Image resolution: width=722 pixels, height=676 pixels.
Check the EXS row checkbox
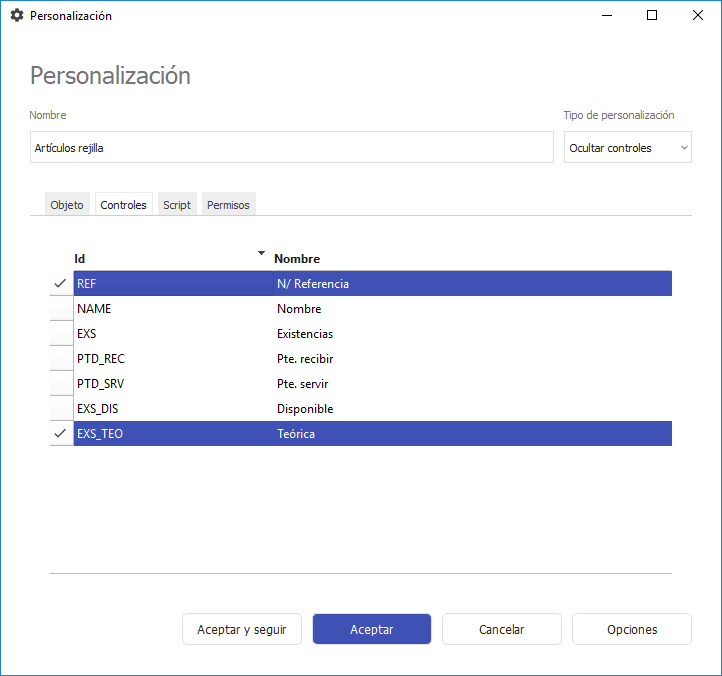click(x=61, y=334)
